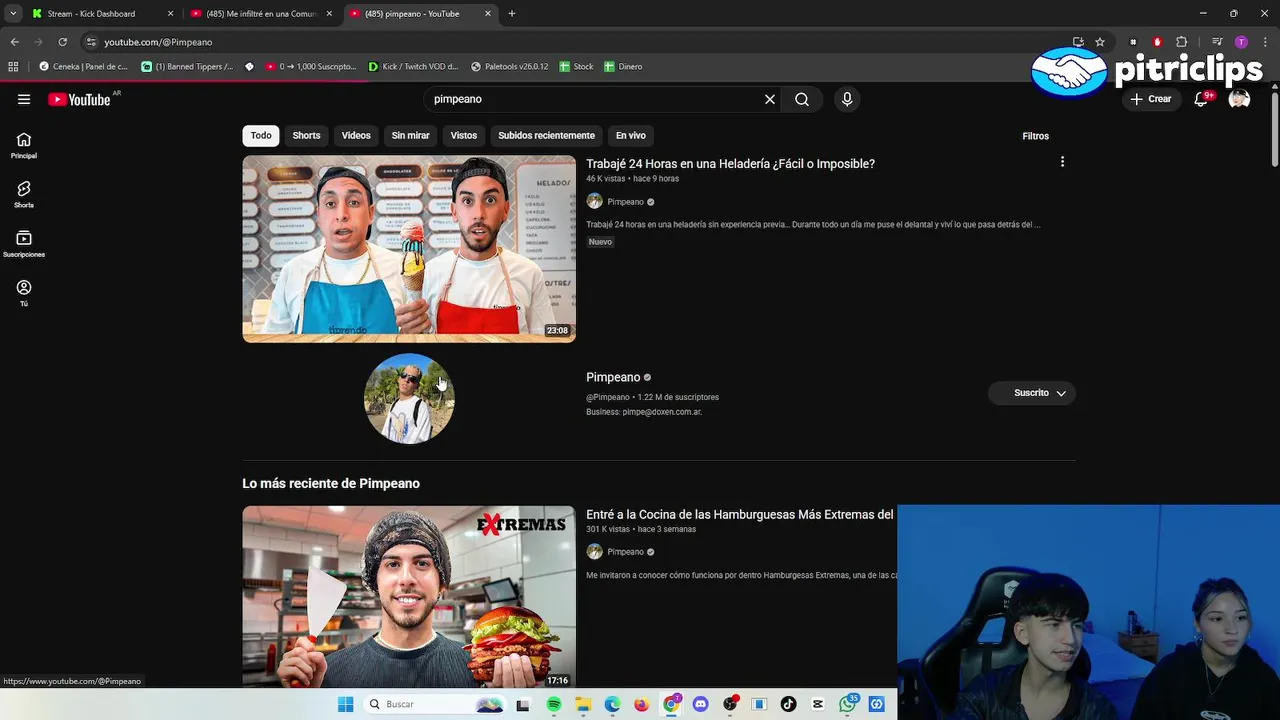
Task: Select the Subidos recientemente chip
Action: tap(546, 136)
